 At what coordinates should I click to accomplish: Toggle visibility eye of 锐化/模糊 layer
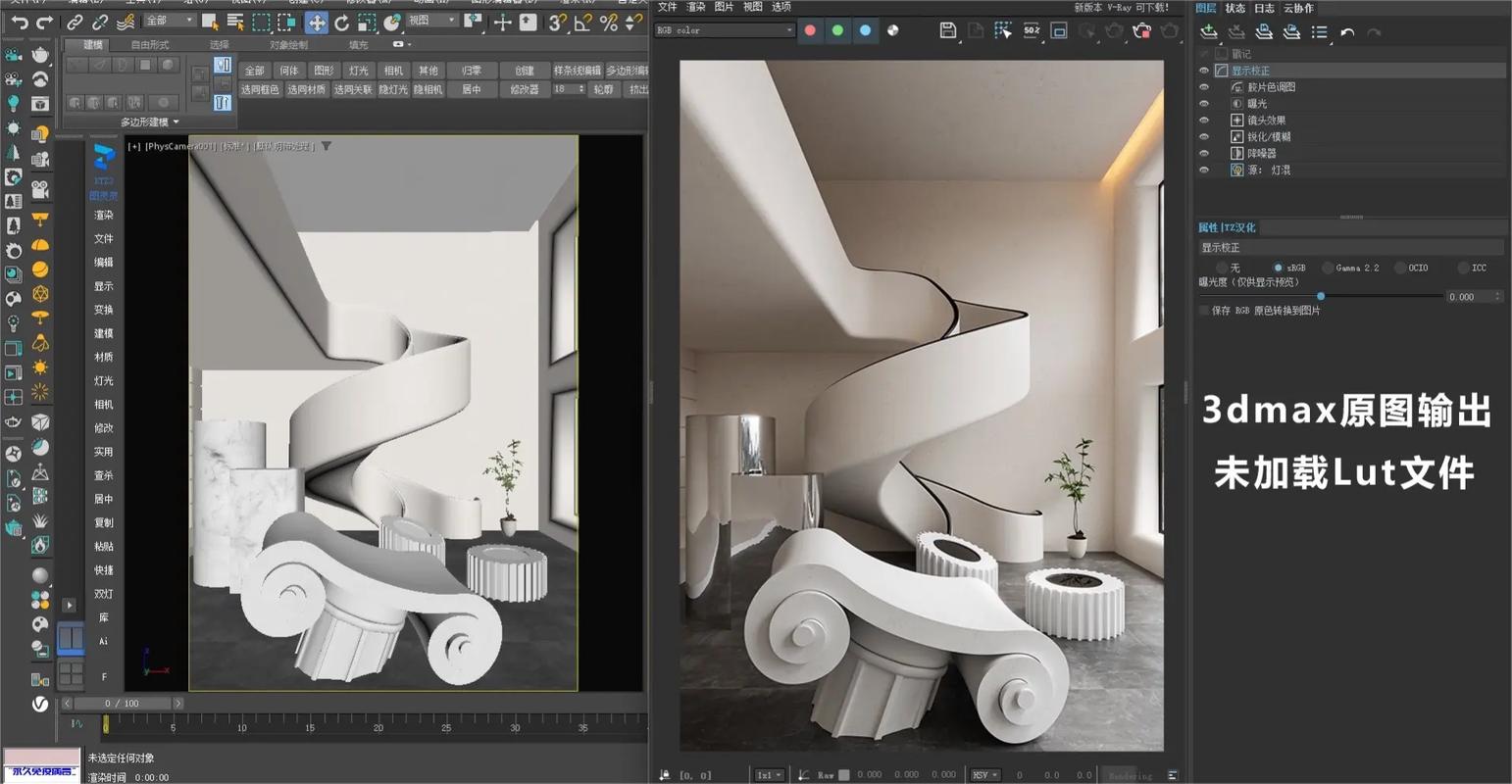coord(1204,137)
